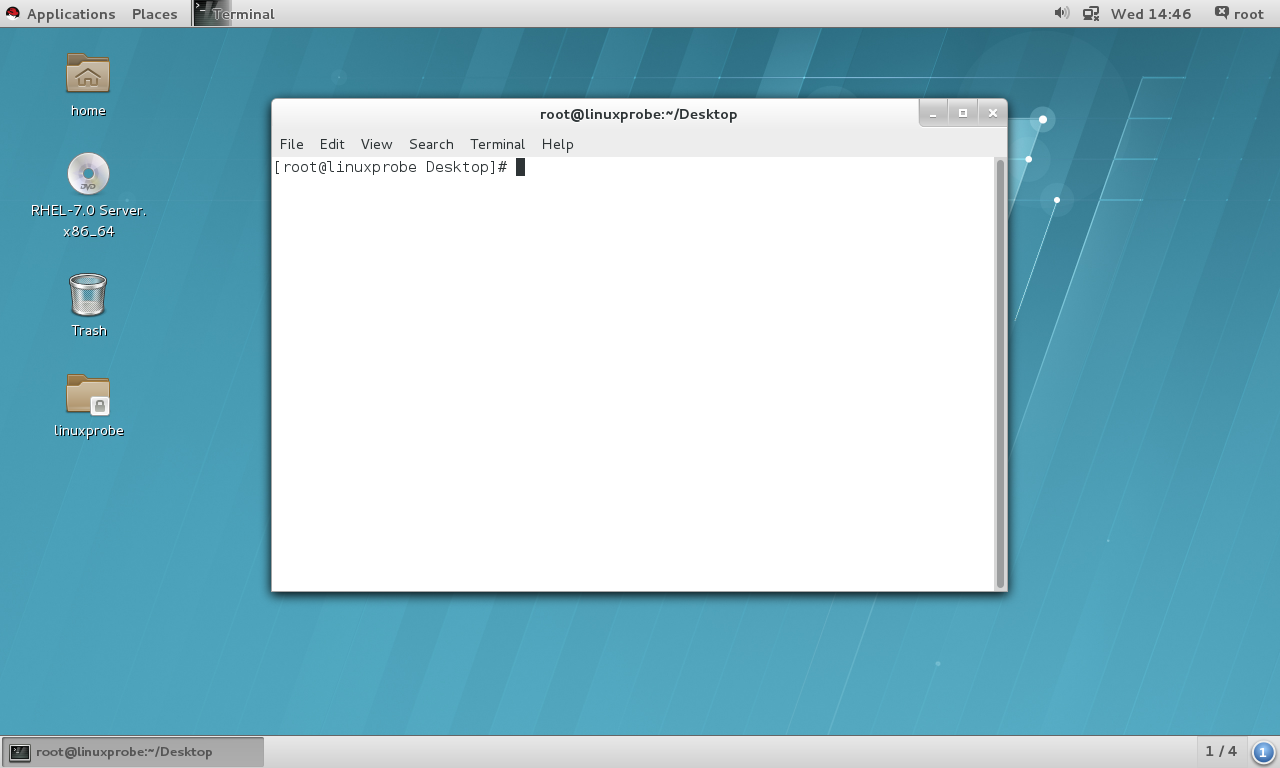The image size is (1280, 768).
Task: Open the home folder desktop icon
Action: [x=88, y=74]
